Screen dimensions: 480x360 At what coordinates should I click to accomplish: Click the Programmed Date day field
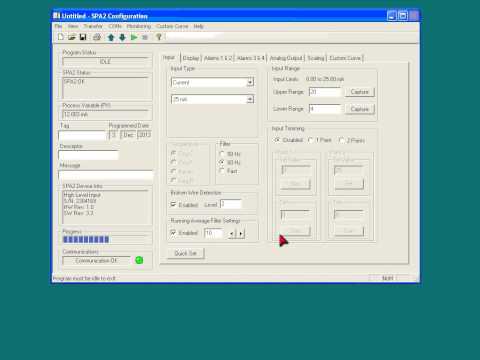click(x=114, y=135)
